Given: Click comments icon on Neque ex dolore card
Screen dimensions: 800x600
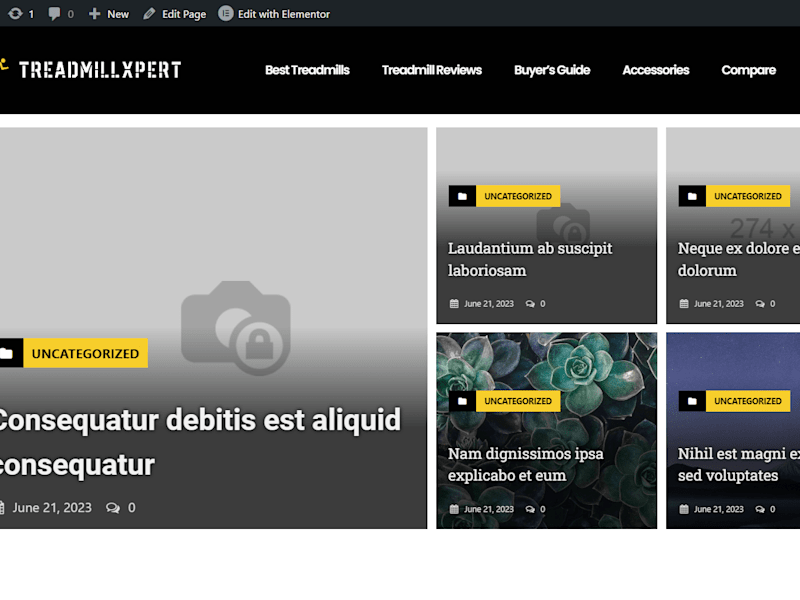Looking at the screenshot, I should [760, 304].
